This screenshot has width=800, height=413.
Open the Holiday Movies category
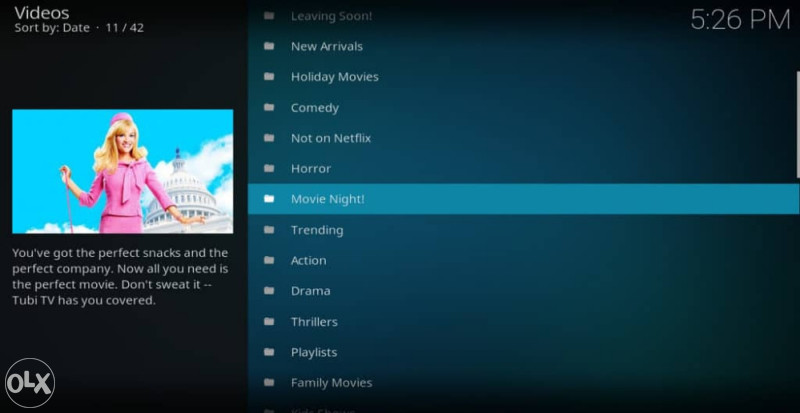click(522, 77)
